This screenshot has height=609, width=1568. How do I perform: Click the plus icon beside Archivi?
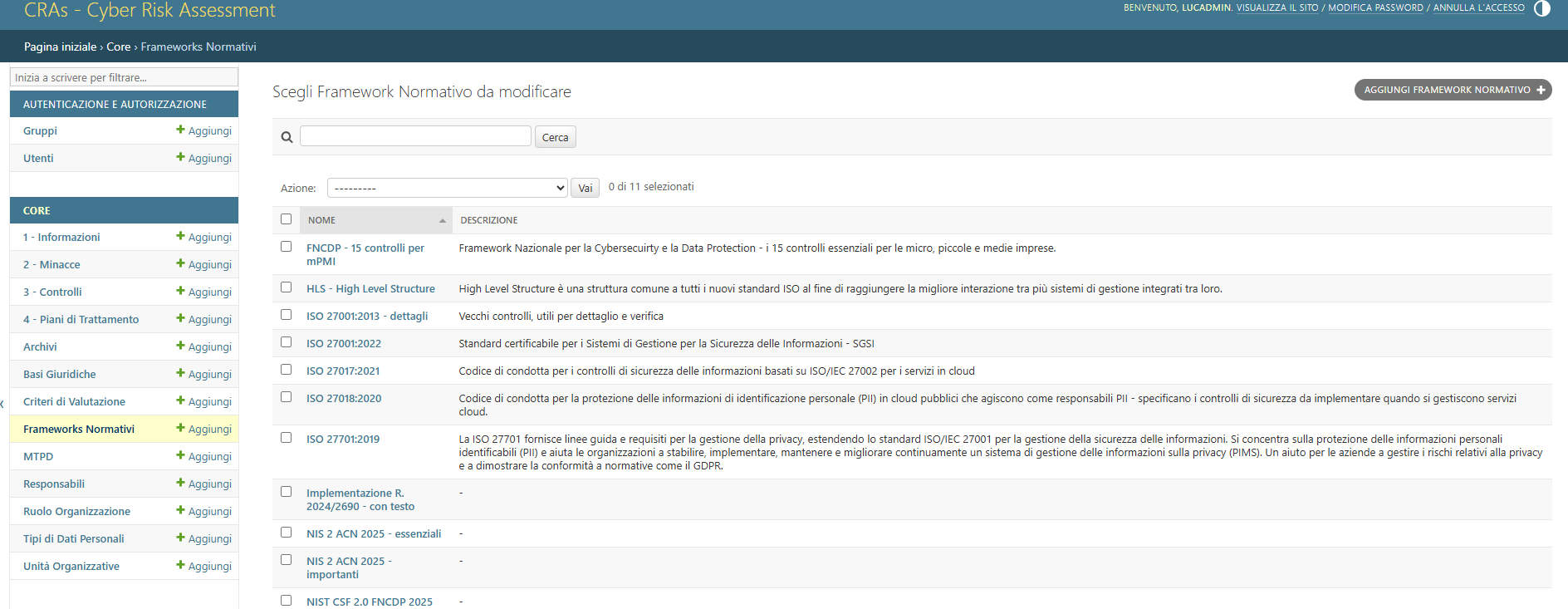coord(180,346)
